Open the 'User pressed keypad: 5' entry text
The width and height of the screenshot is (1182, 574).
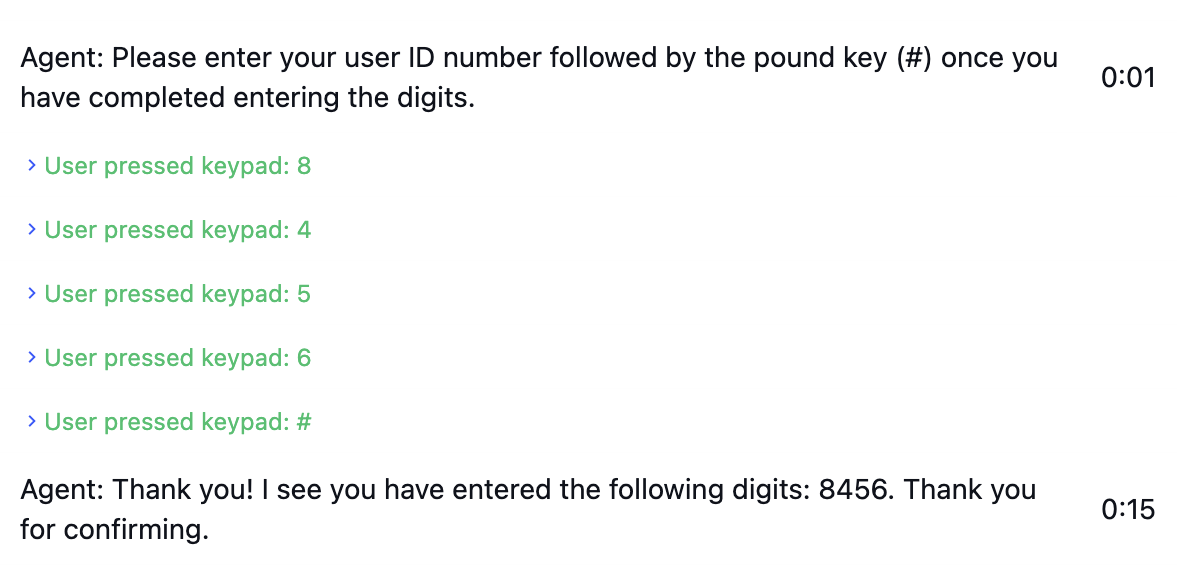pos(178,294)
